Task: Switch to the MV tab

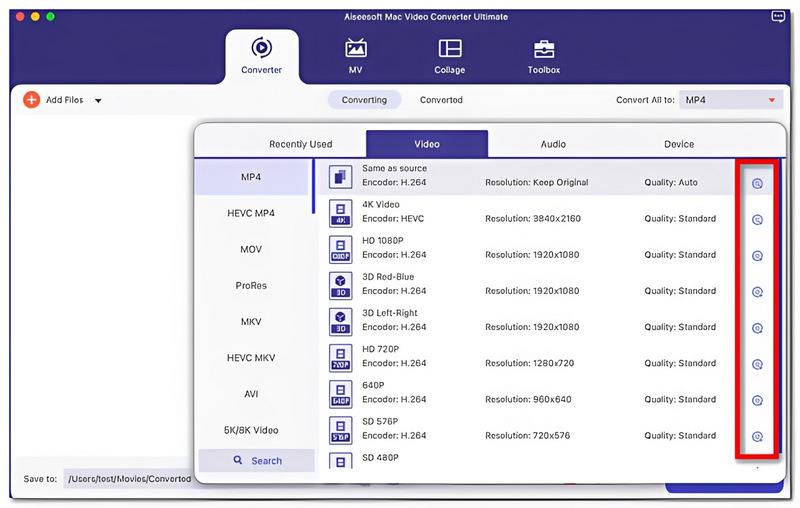Action: click(x=356, y=56)
